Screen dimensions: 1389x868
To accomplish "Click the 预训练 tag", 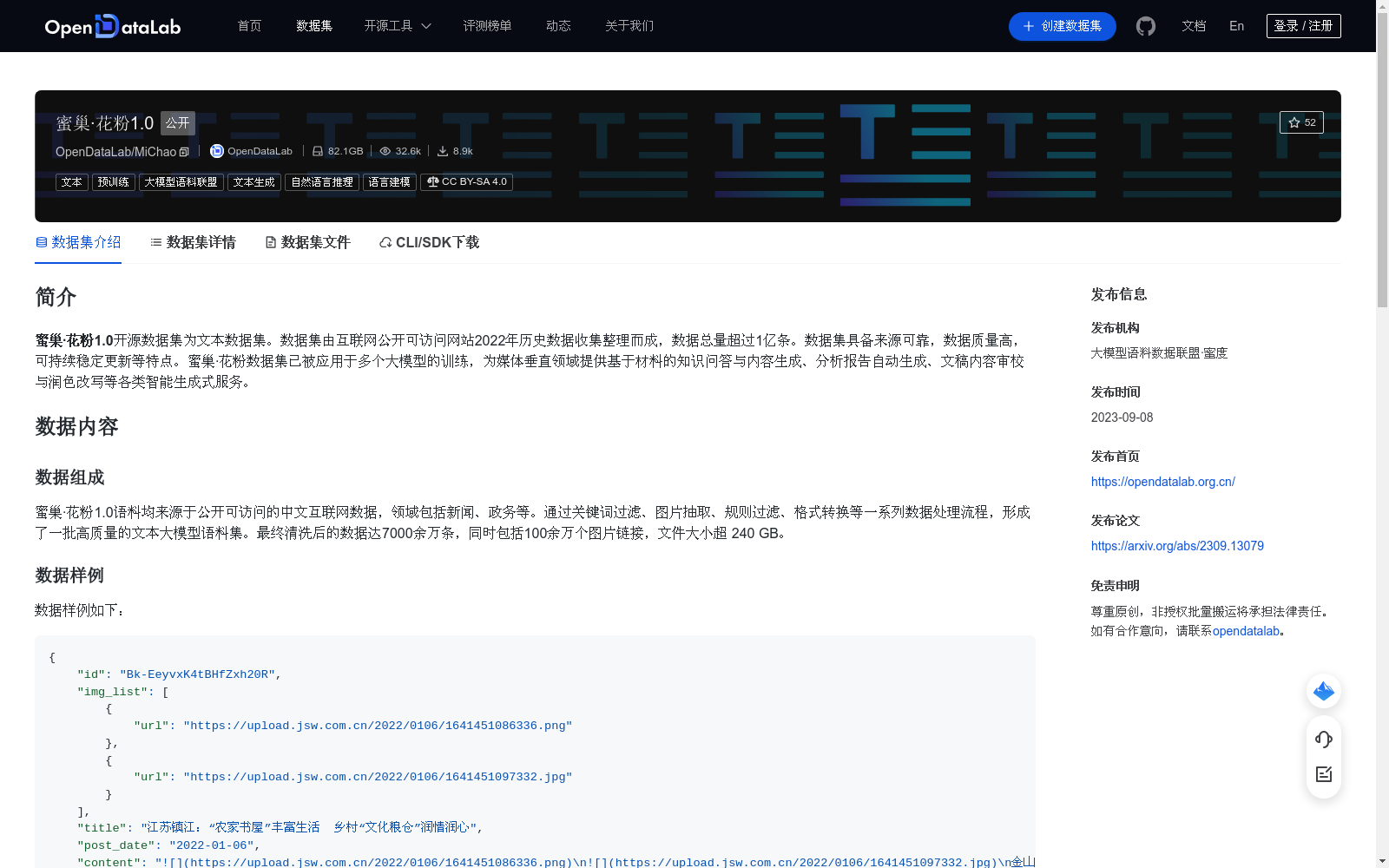I will point(114,182).
